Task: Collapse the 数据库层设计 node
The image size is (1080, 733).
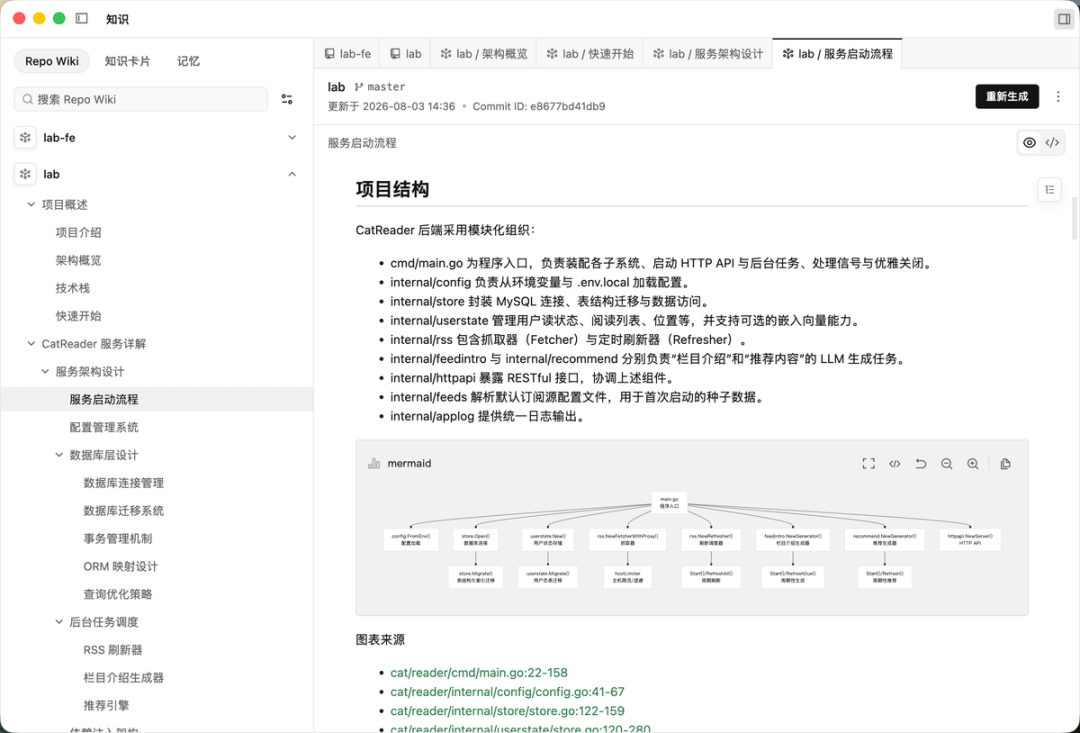Action: (59, 455)
